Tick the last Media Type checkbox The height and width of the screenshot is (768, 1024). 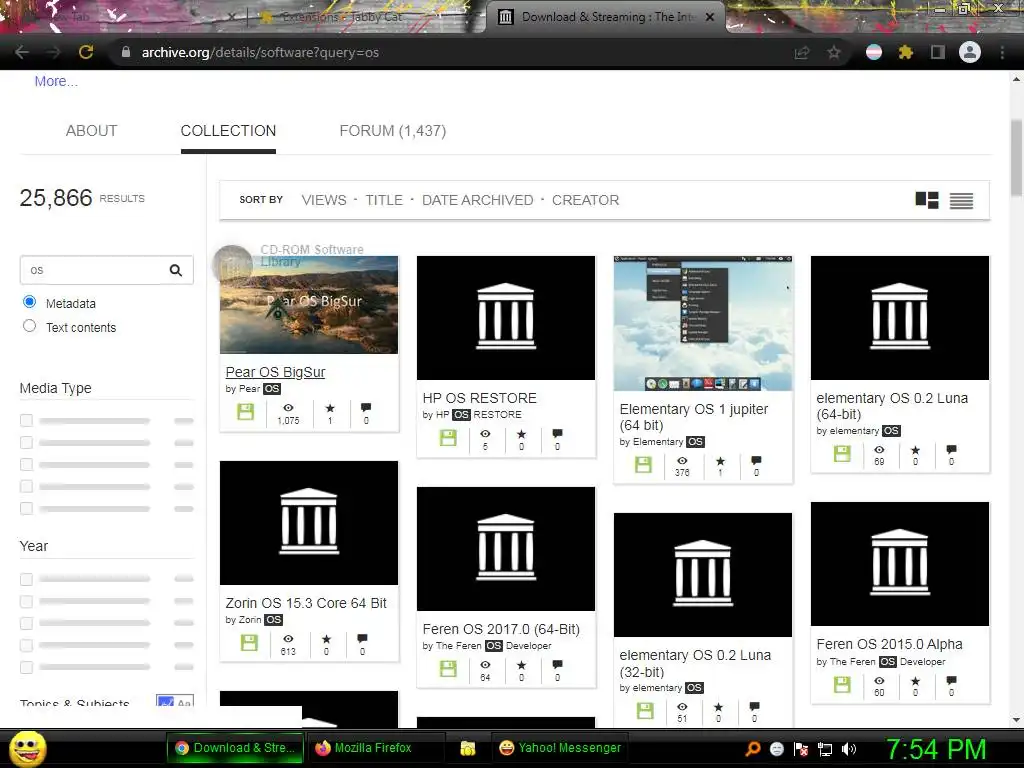pyautogui.click(x=26, y=508)
